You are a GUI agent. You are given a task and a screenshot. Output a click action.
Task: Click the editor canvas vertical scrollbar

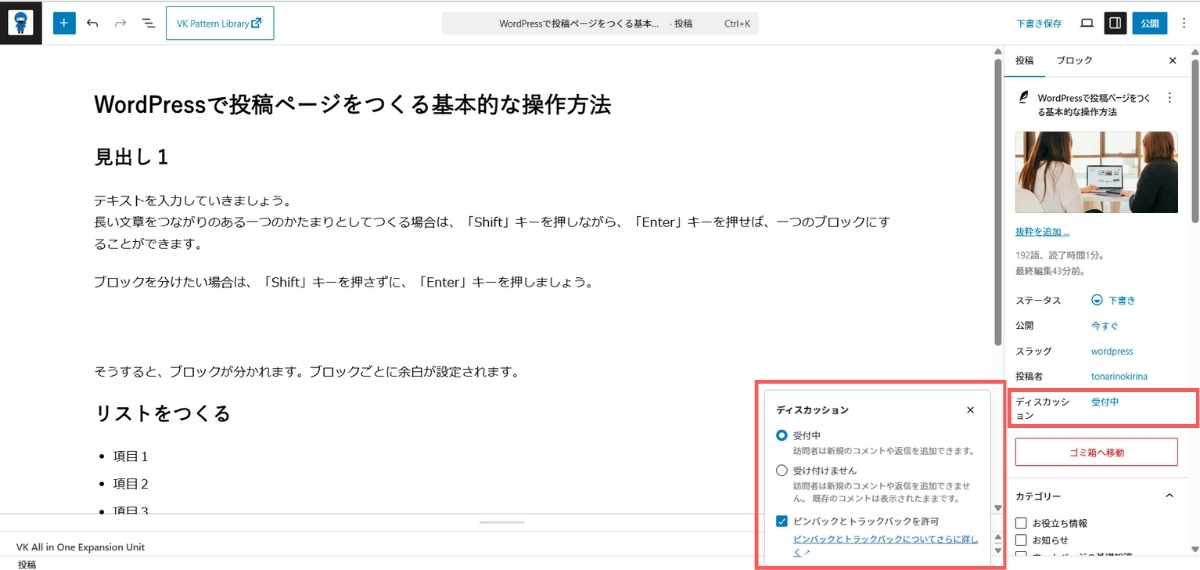[997, 200]
